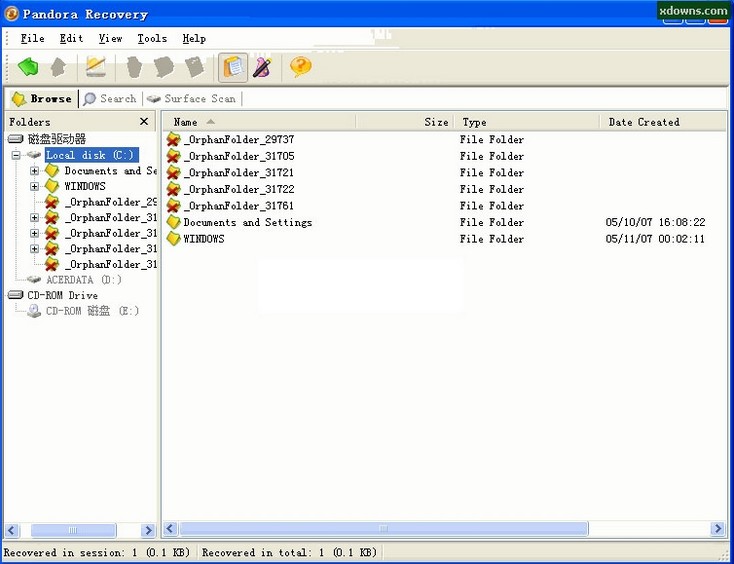Click the WINDOWS folder icon in file list
This screenshot has width=734, height=564.
tap(173, 239)
